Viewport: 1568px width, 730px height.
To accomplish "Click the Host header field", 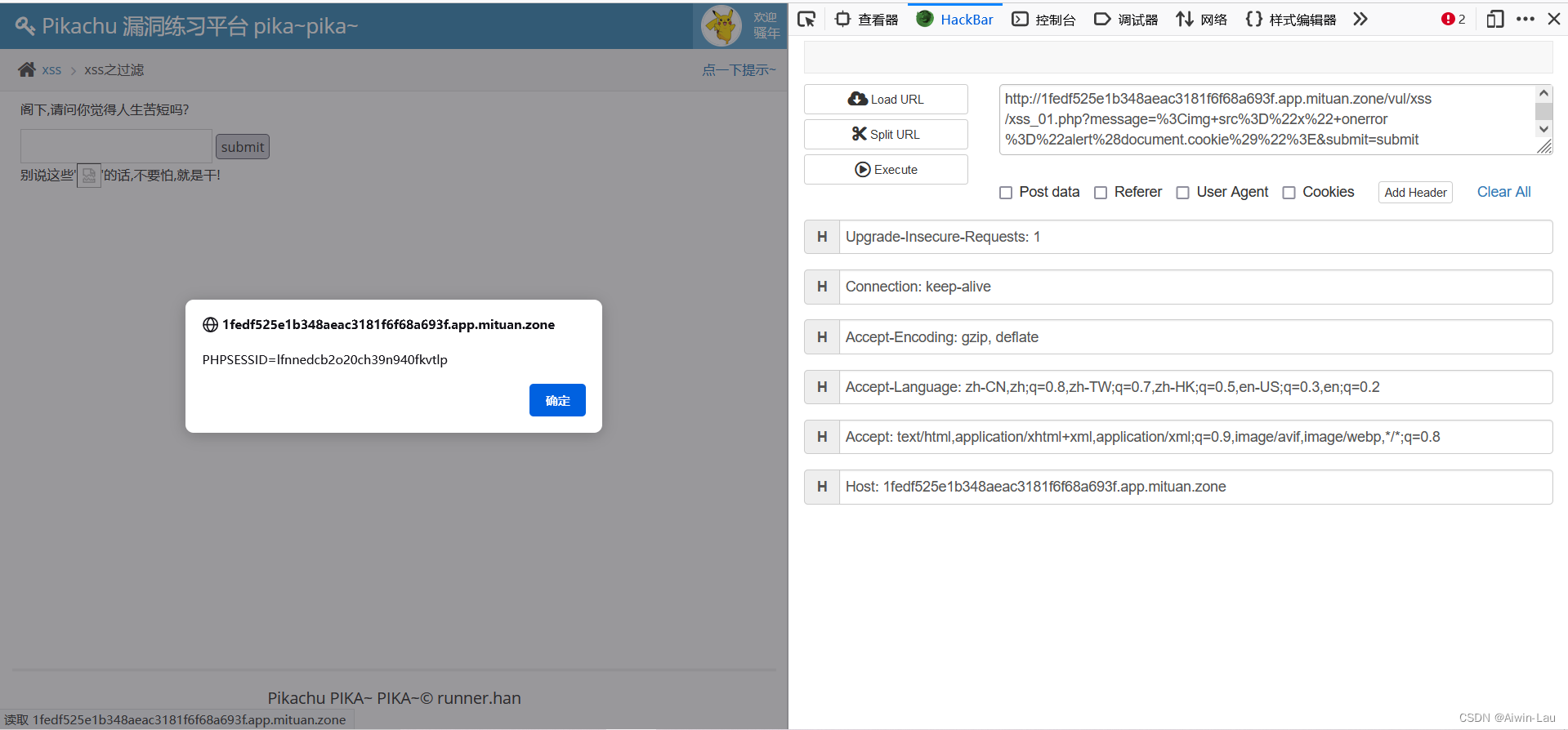I will (x=1195, y=487).
